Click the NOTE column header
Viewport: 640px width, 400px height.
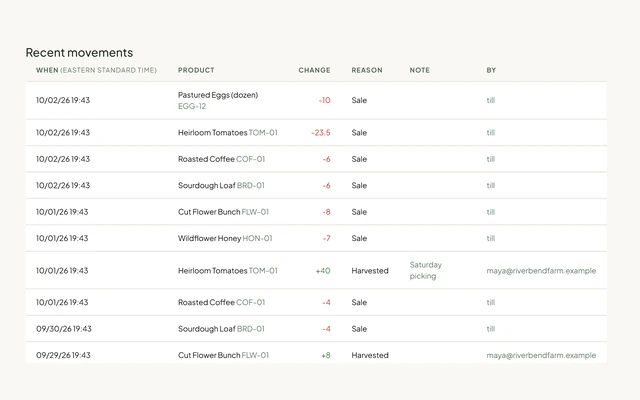(x=420, y=70)
